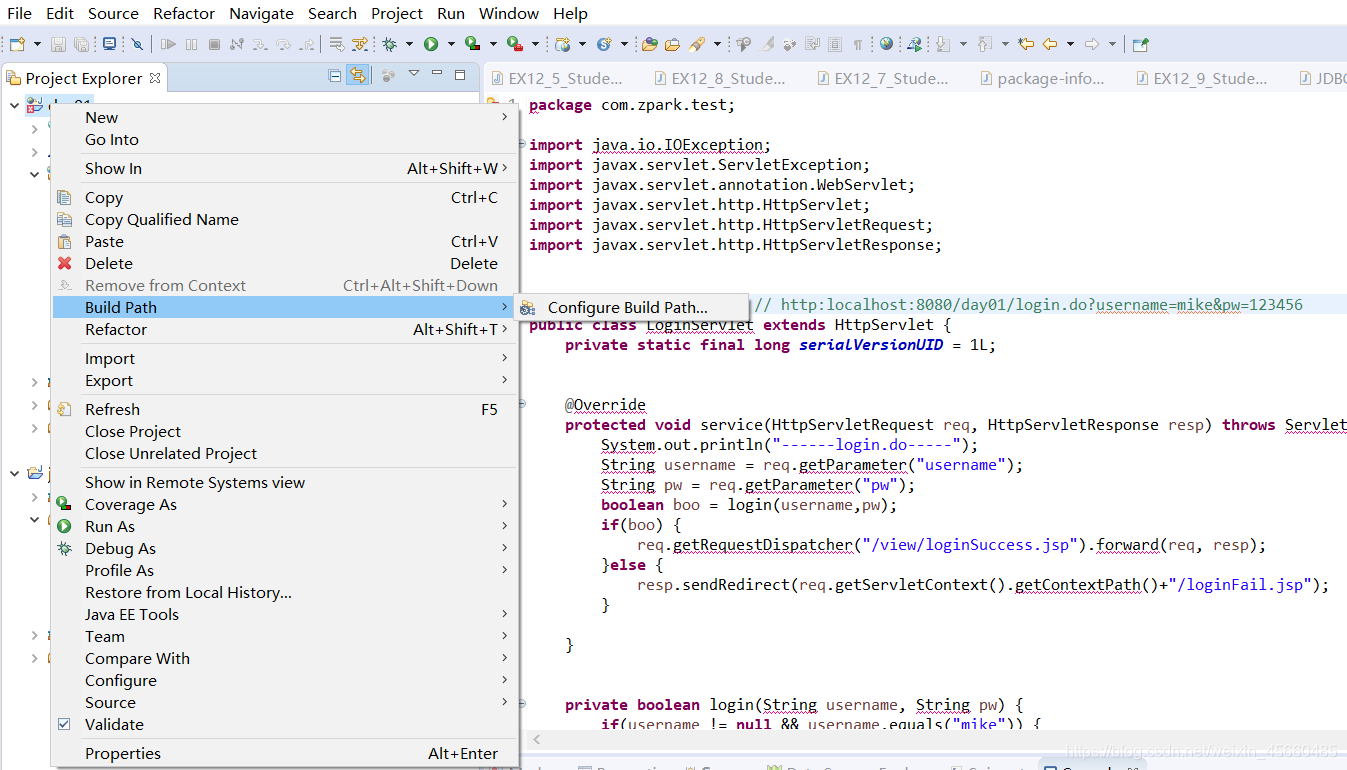The image size is (1347, 770).
Task: Click the New wizard toolbar icon
Action: [x=17, y=44]
